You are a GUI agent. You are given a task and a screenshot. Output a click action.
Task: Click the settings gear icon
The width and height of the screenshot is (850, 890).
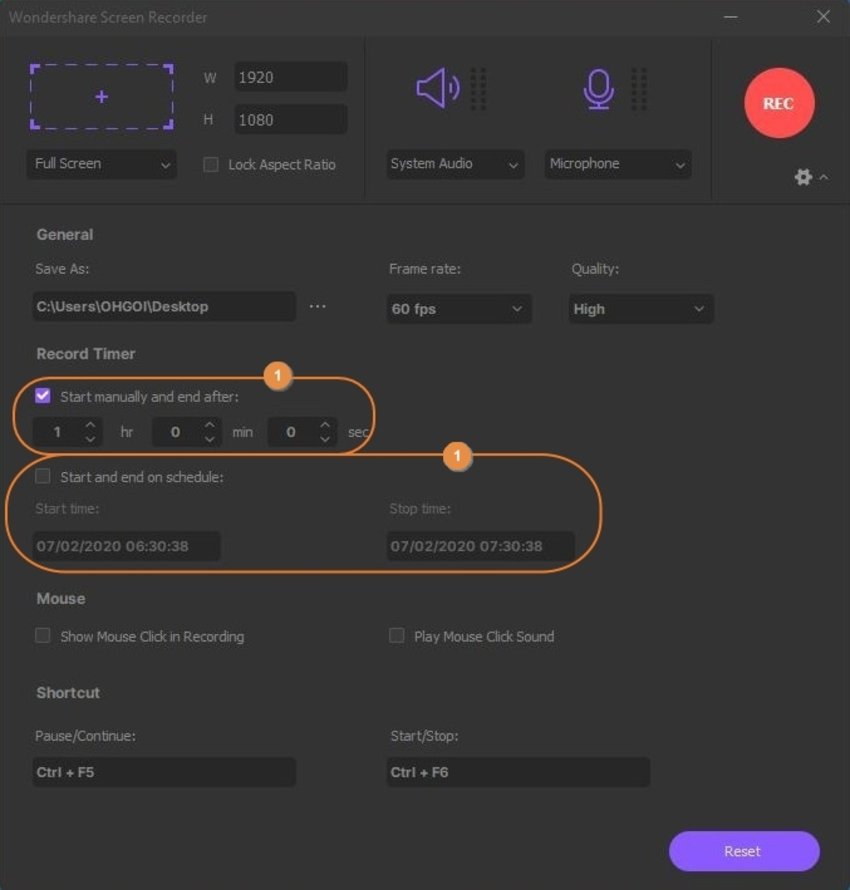click(x=803, y=177)
